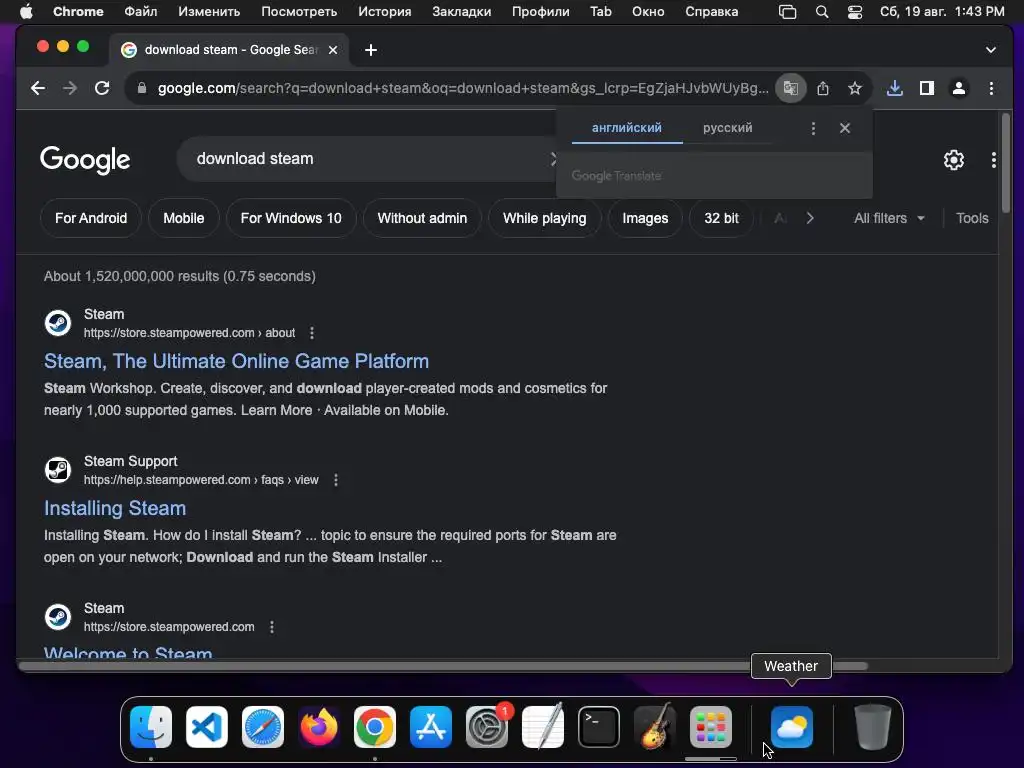1024x768 pixels.
Task: Apply the While playing filter chip
Action: point(545,218)
